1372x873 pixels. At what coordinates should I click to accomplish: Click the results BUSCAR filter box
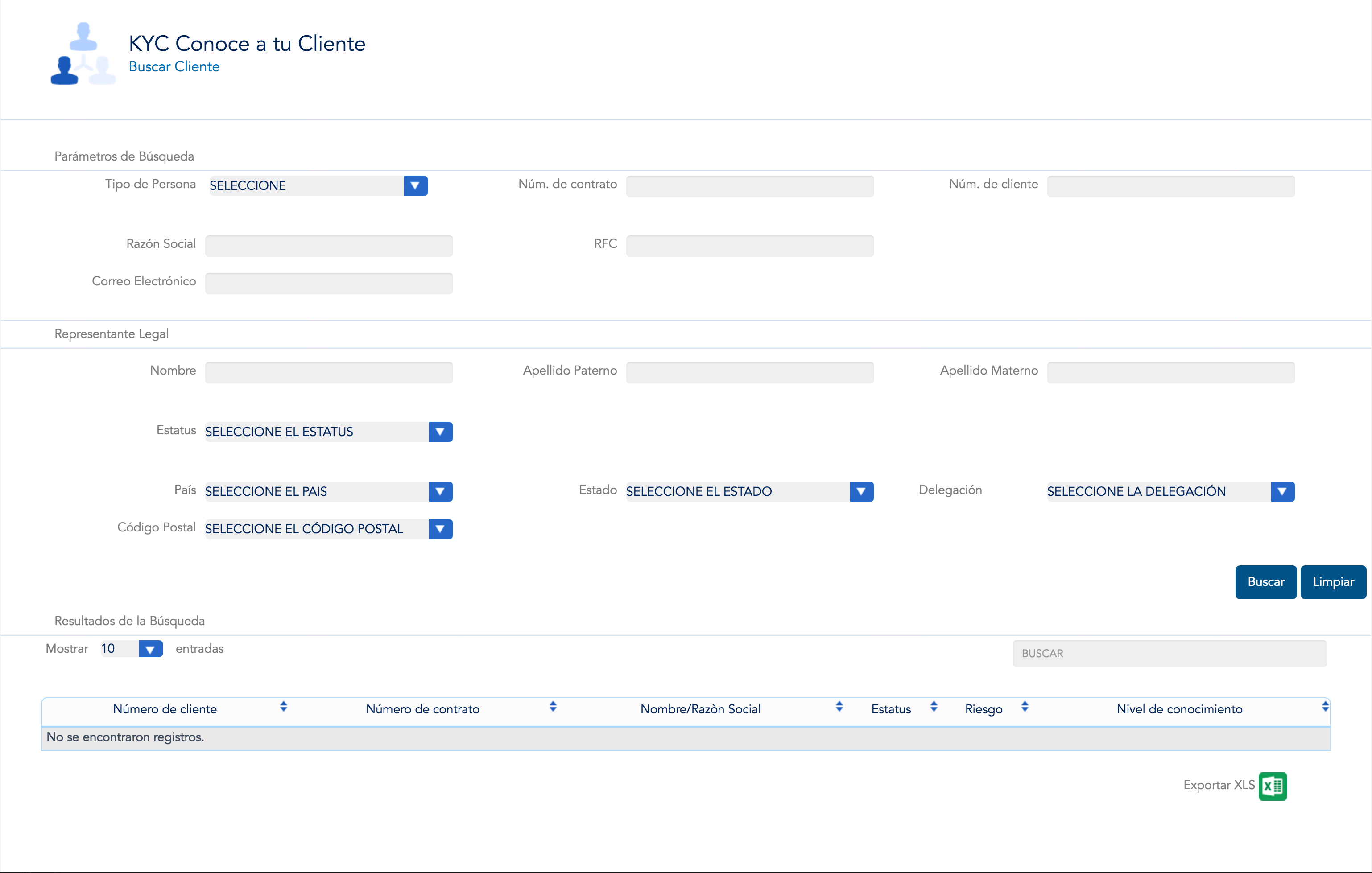[x=1169, y=654]
